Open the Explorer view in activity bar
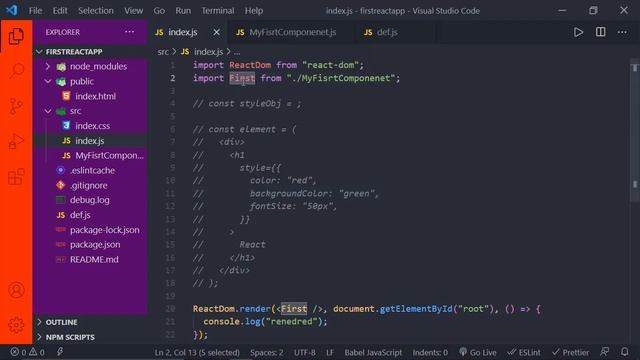This screenshot has width=640, height=360. pyautogui.click(x=16, y=36)
